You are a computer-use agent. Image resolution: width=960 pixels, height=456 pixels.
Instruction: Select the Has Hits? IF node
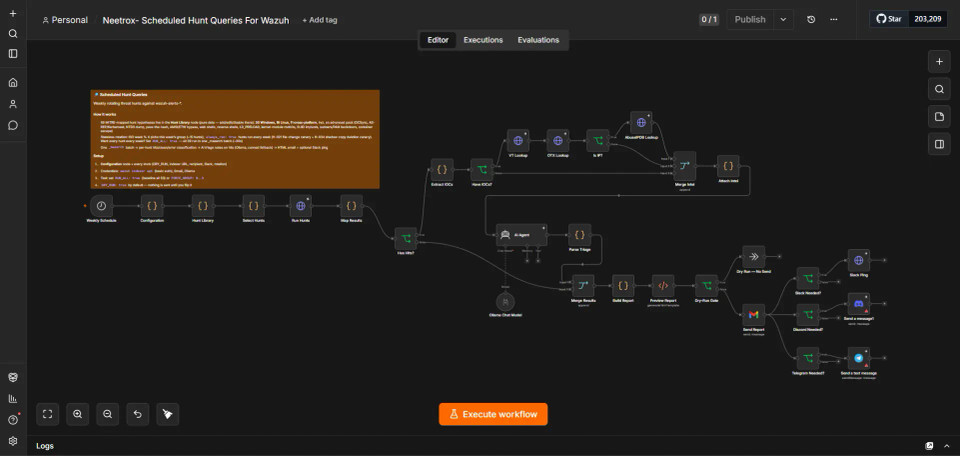pos(405,238)
